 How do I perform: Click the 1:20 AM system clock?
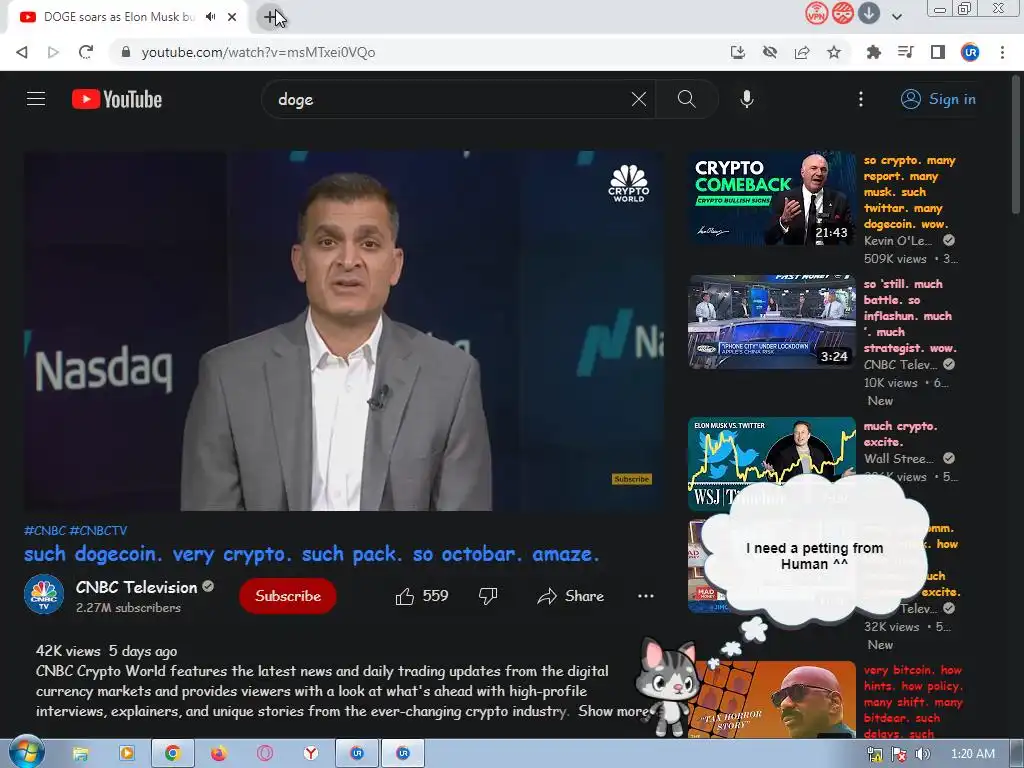[x=972, y=754]
